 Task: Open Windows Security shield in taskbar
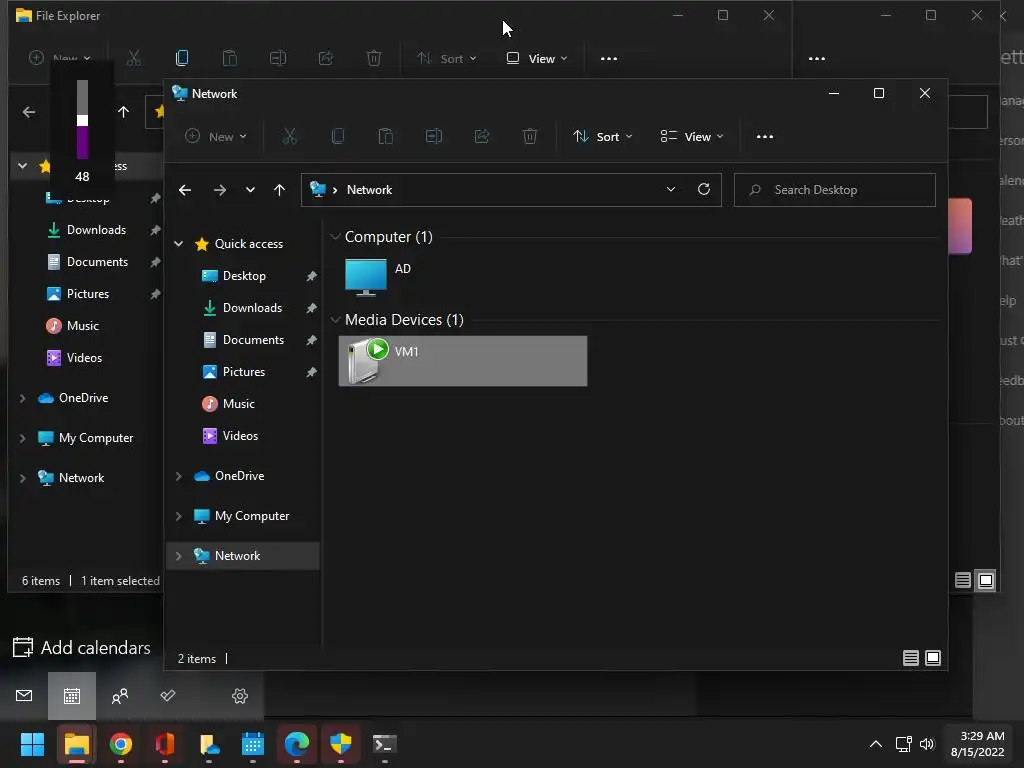(x=341, y=744)
